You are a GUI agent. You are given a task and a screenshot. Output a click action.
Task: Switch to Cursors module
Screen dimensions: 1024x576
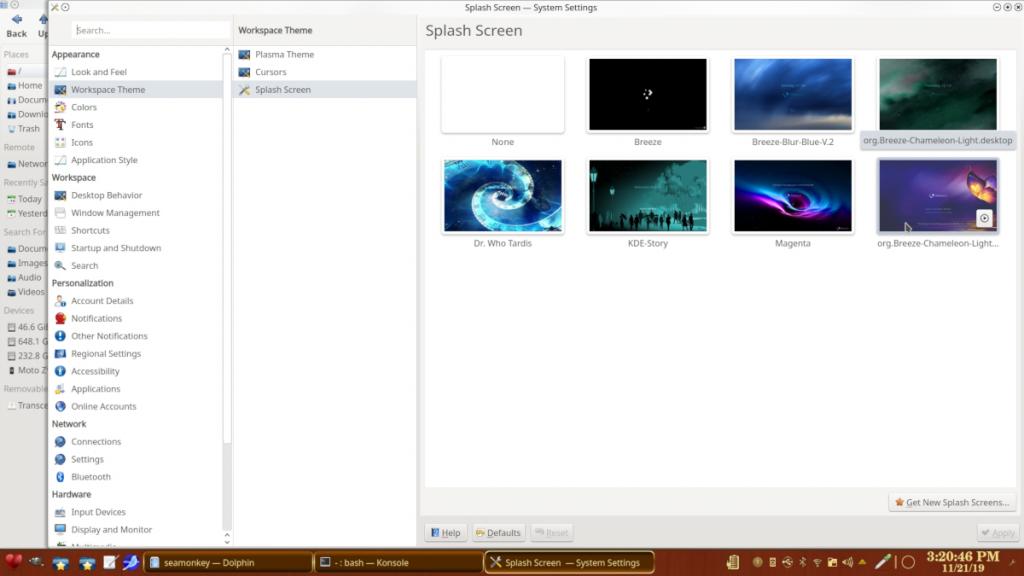pos(270,72)
